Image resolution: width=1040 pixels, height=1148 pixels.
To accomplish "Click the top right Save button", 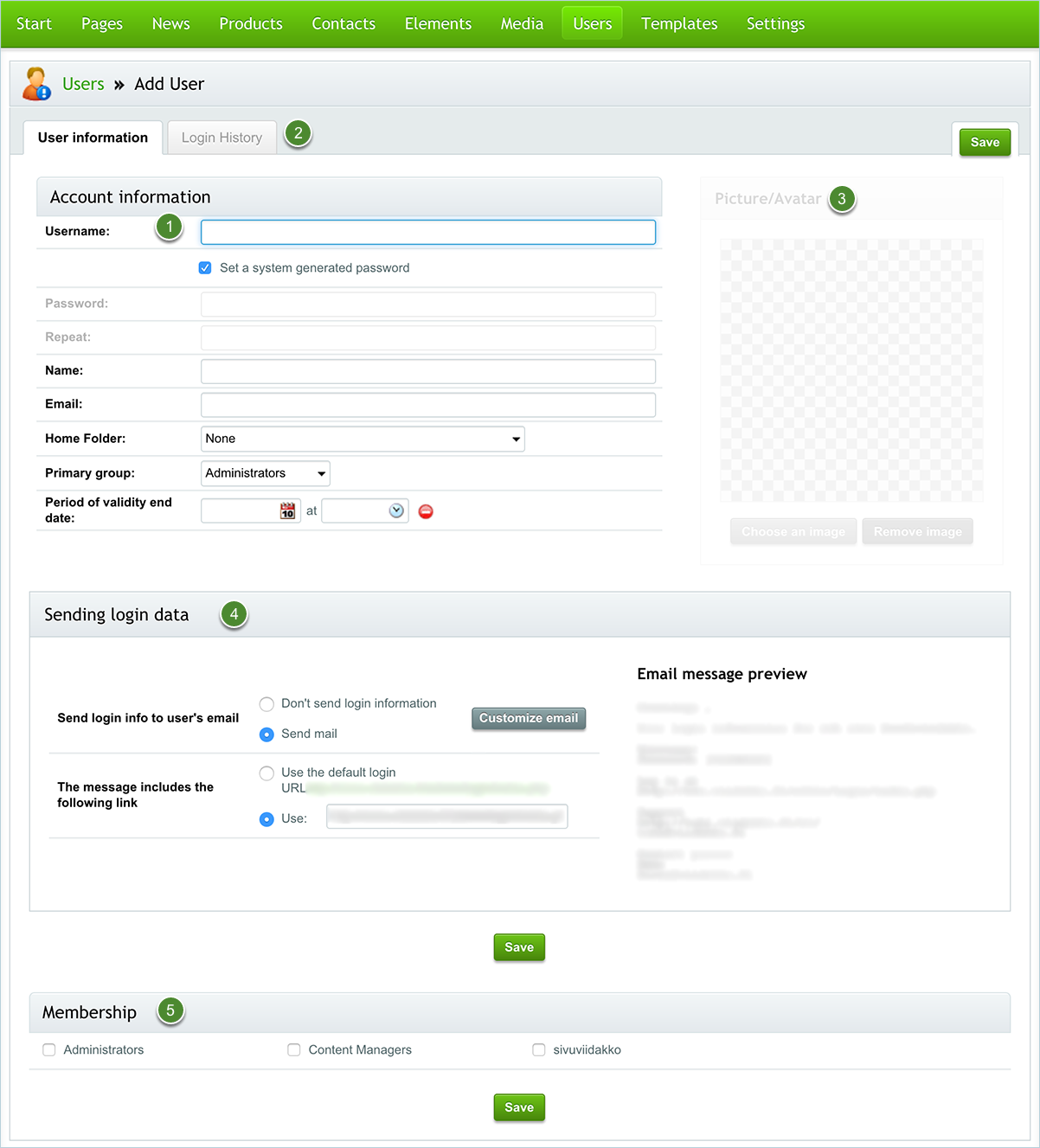I will coord(985,142).
